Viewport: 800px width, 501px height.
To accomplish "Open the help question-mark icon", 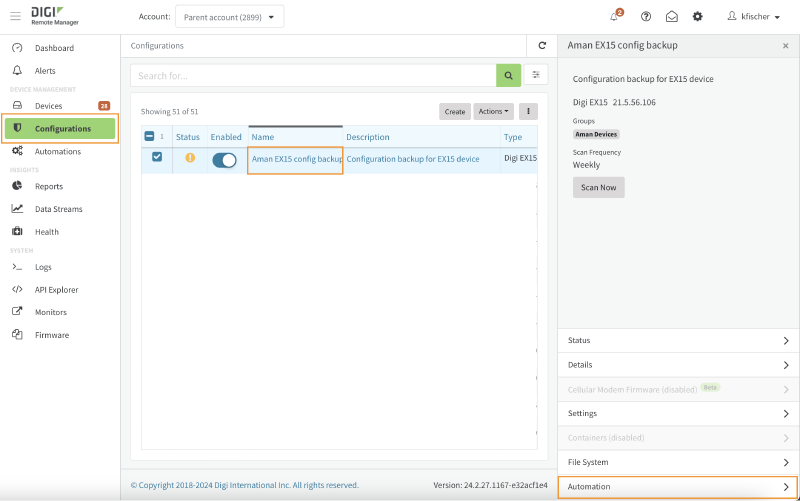I will point(646,16).
